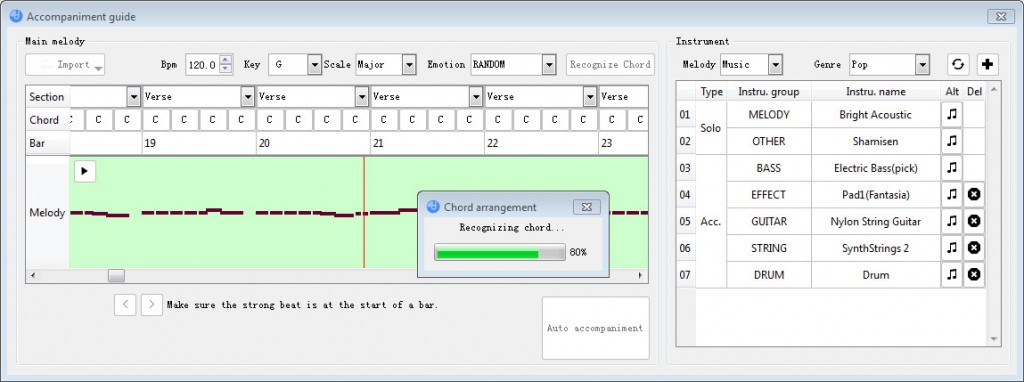Viewport: 1024px width, 382px height.
Task: Delete the GUITAR Nylon String Guitar track
Action: point(974,221)
